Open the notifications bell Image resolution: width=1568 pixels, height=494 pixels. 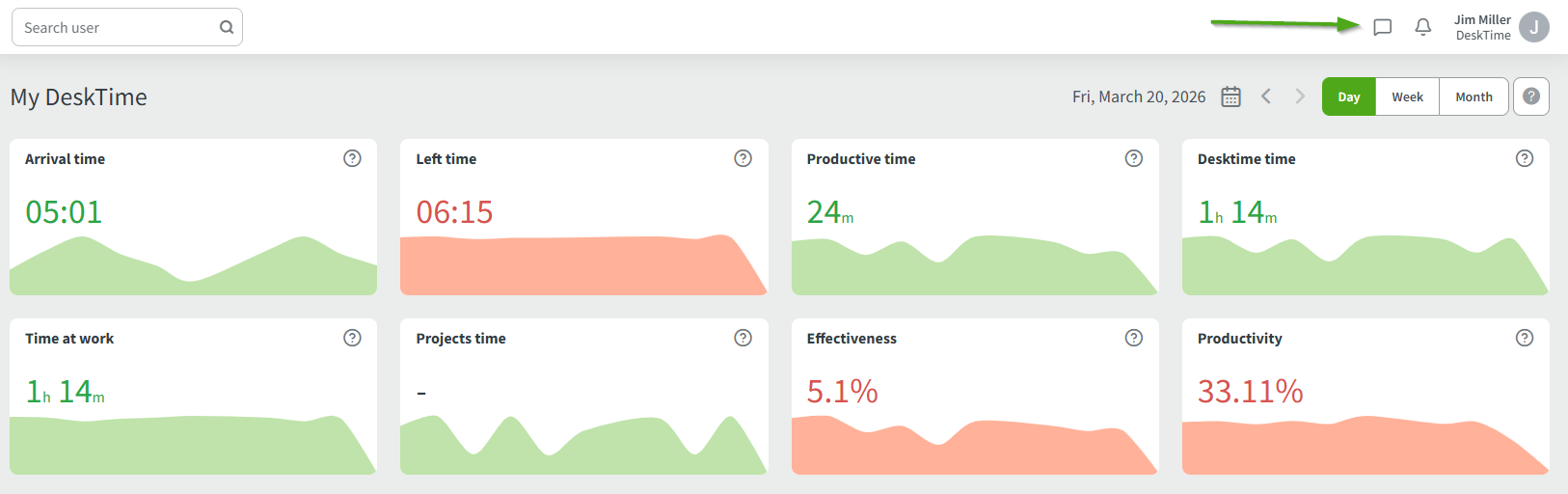point(1422,27)
